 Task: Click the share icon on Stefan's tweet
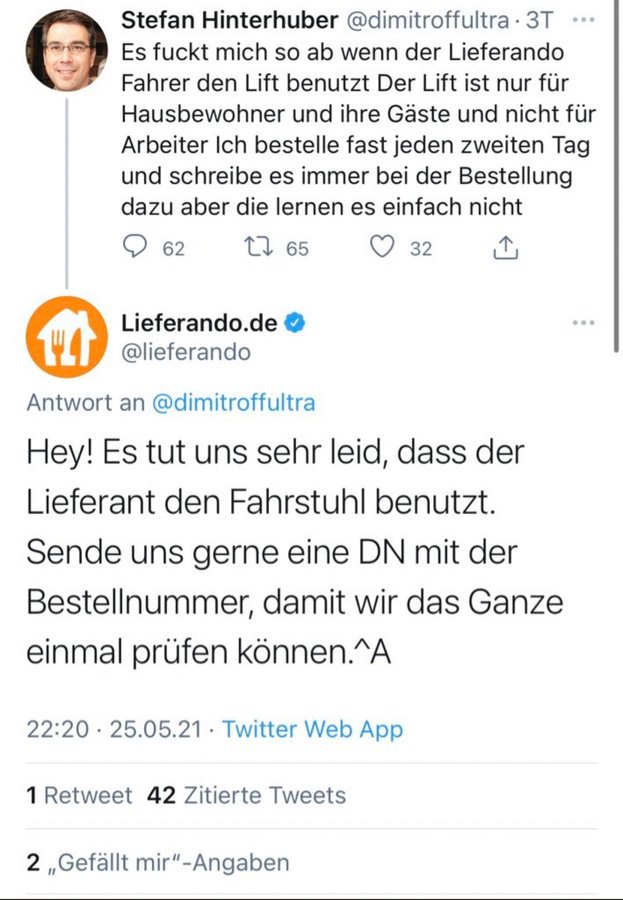tap(507, 248)
